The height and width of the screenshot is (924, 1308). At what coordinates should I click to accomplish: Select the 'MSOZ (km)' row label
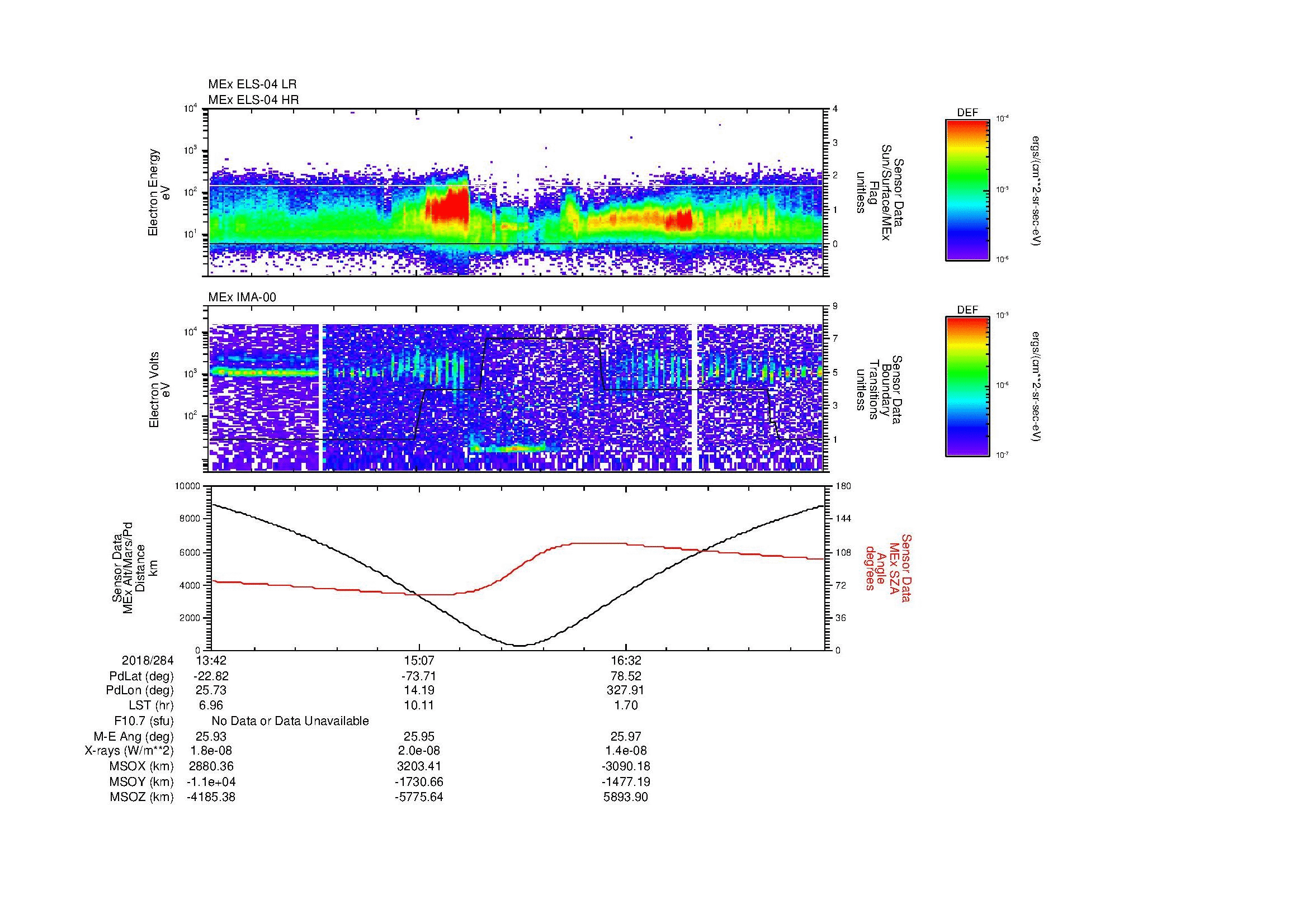tap(142, 797)
